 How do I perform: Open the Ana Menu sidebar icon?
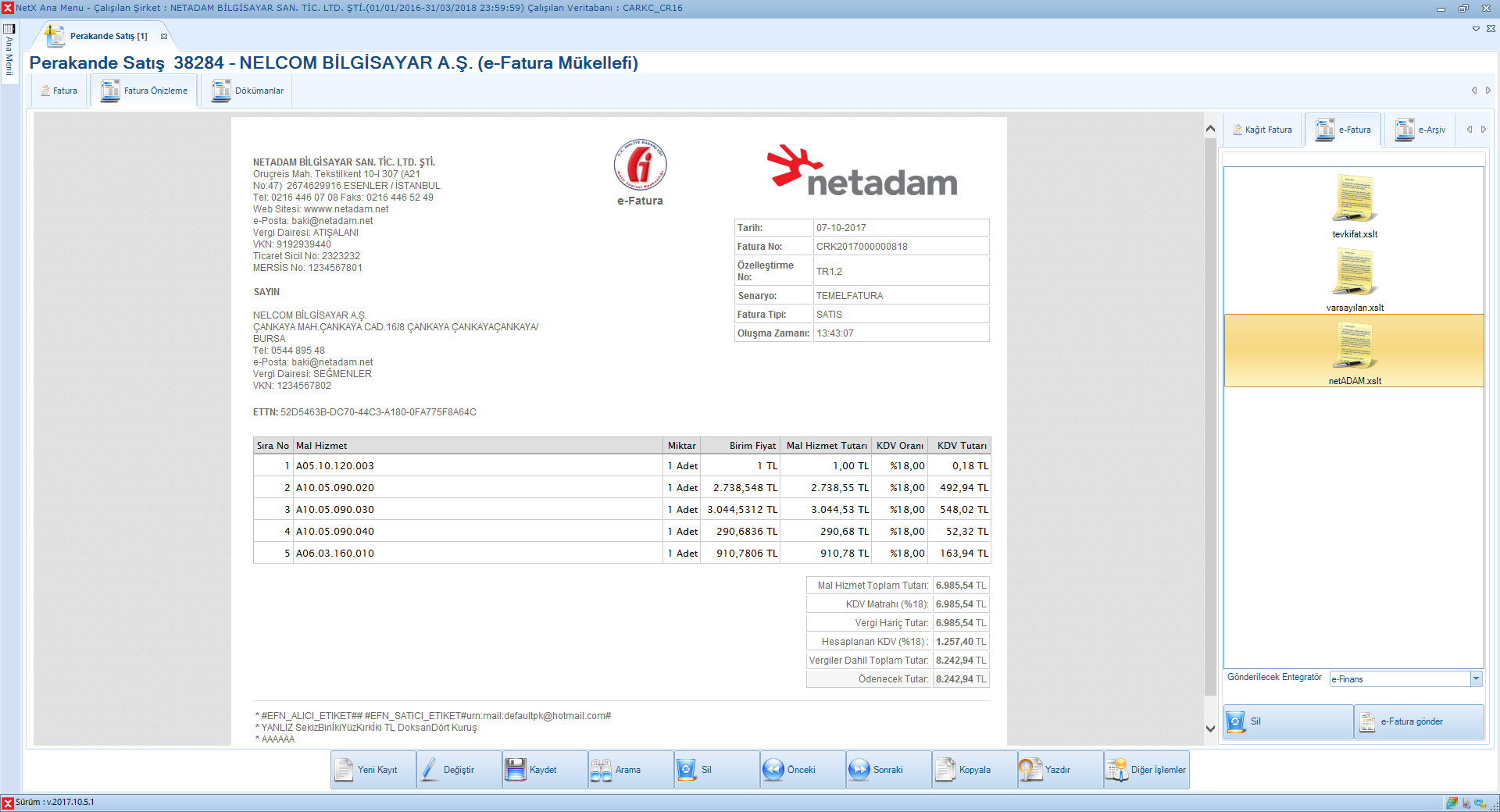9,30
